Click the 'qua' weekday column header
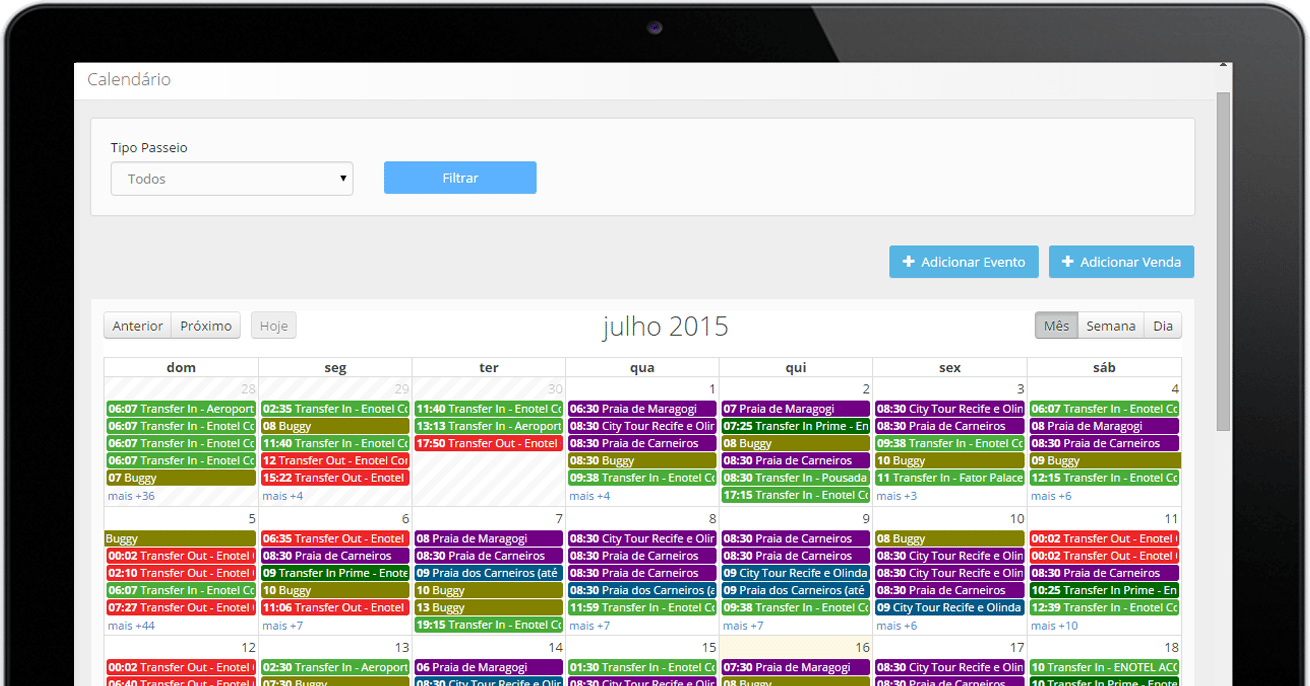The height and width of the screenshot is (686, 1310). [642, 368]
